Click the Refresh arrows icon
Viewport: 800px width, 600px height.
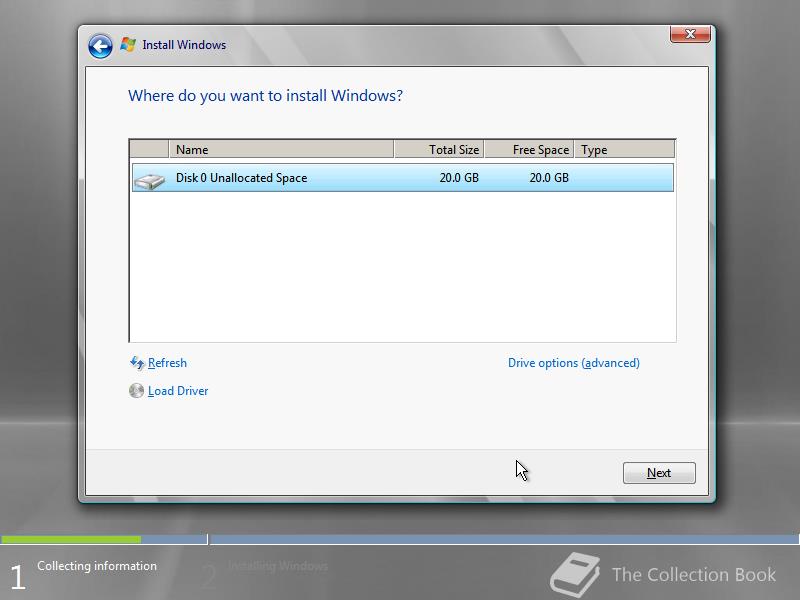137,363
